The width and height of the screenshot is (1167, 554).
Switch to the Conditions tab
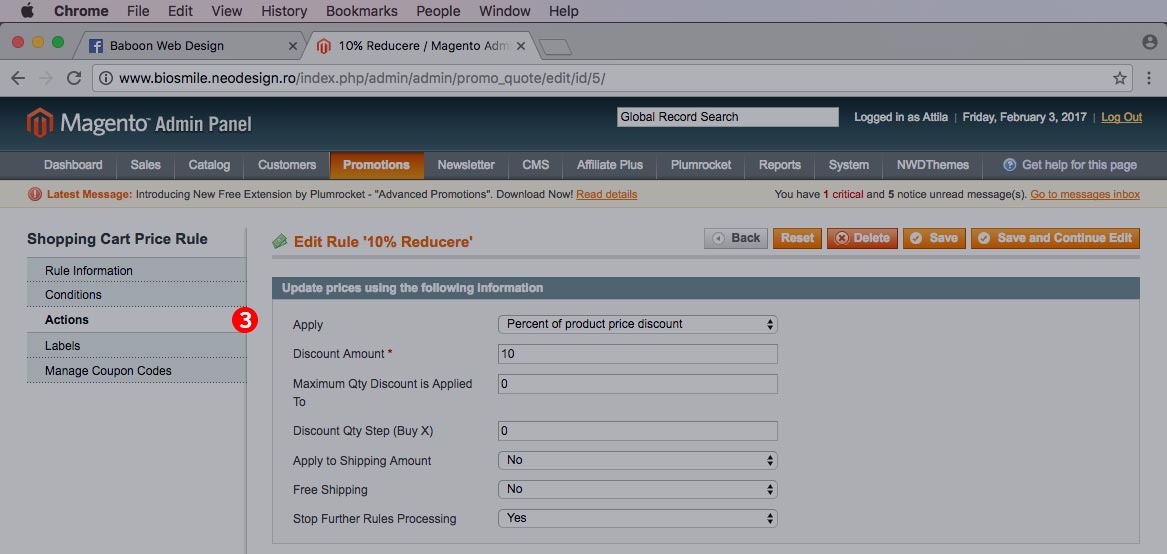coord(74,295)
